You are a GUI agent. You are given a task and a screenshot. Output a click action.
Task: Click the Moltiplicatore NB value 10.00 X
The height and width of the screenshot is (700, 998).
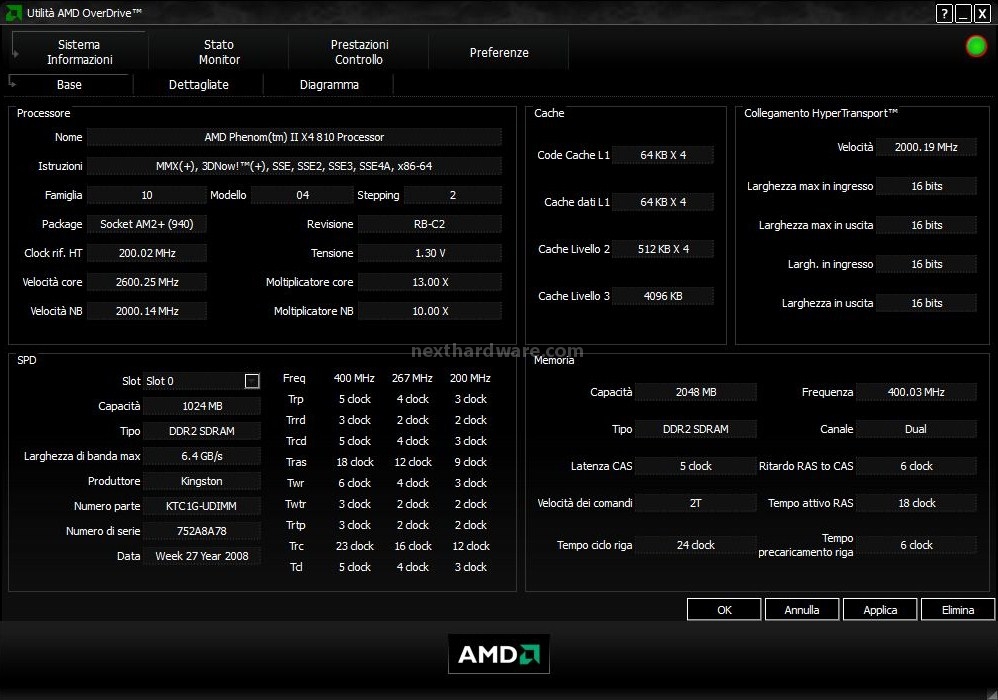(430, 311)
